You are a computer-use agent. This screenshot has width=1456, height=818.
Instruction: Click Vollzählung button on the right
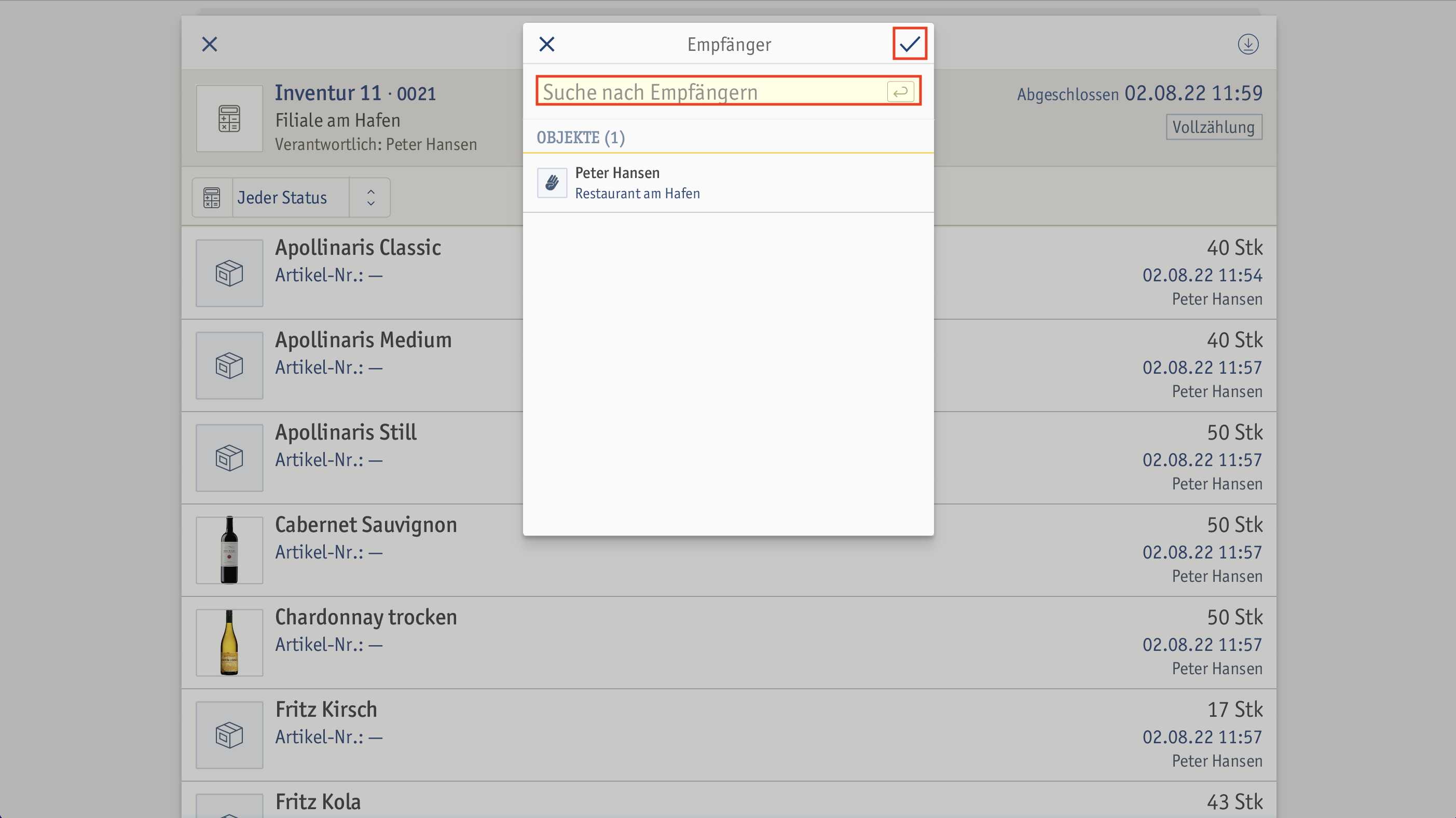coord(1213,126)
